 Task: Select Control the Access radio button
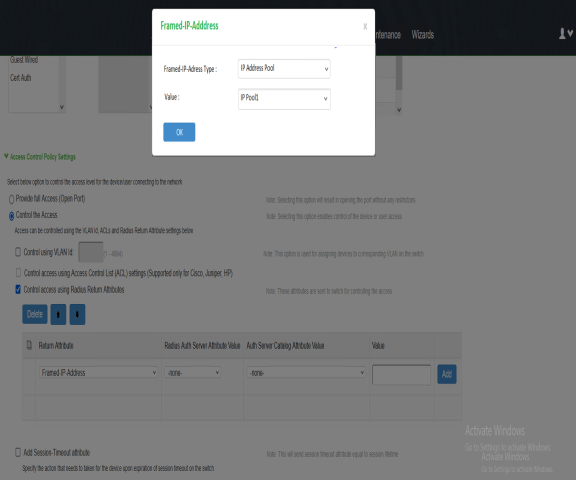(x=11, y=216)
